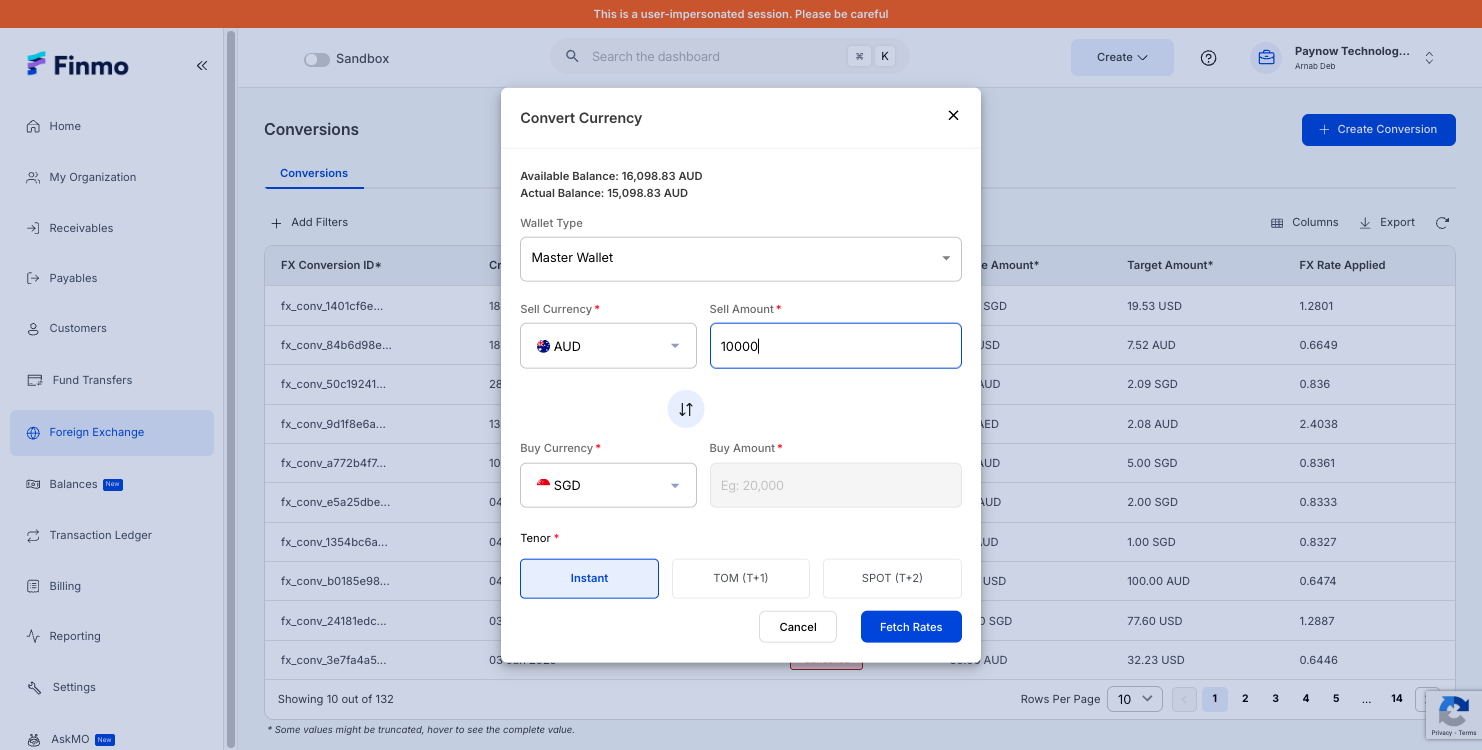Image resolution: width=1482 pixels, height=750 pixels.
Task: Go to page 3 of conversions
Action: click(1275, 699)
